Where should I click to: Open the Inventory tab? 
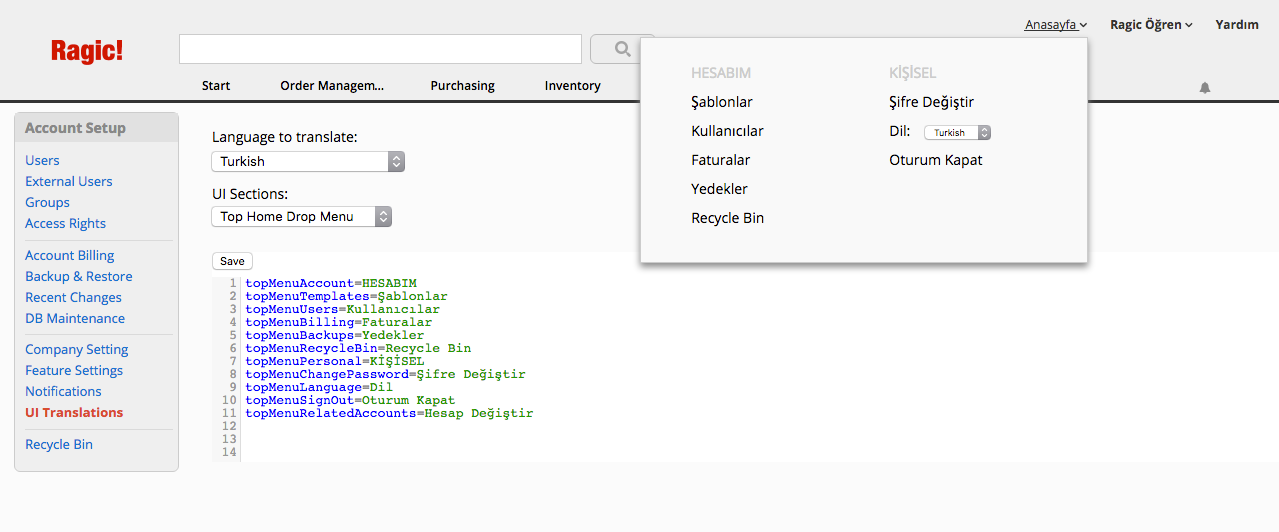(x=572, y=86)
